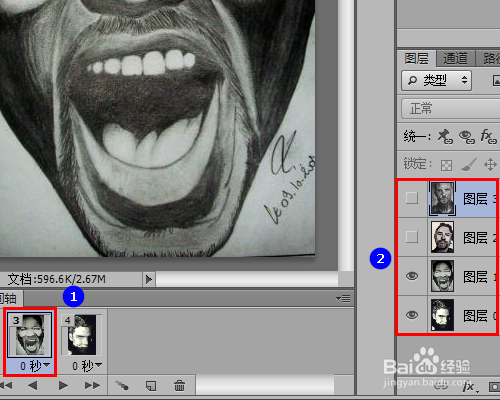
Task: Click the unify layer style fx icon
Action: [x=488, y=136]
